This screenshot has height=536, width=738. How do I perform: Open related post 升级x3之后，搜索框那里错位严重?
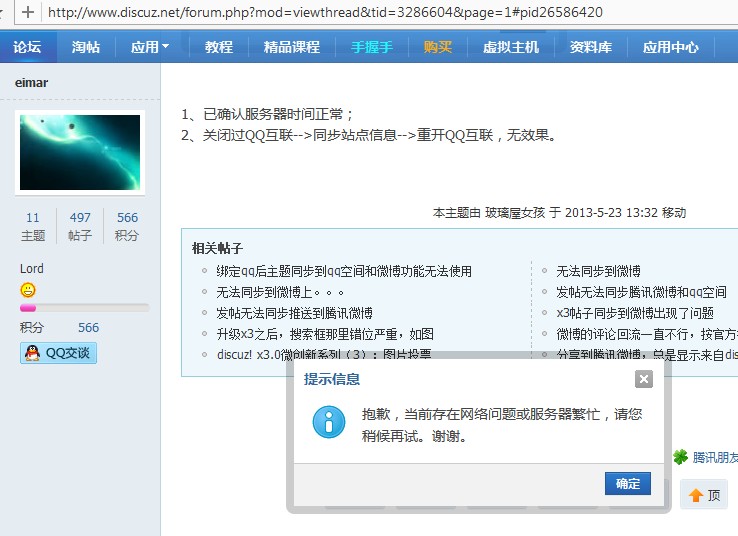point(325,334)
